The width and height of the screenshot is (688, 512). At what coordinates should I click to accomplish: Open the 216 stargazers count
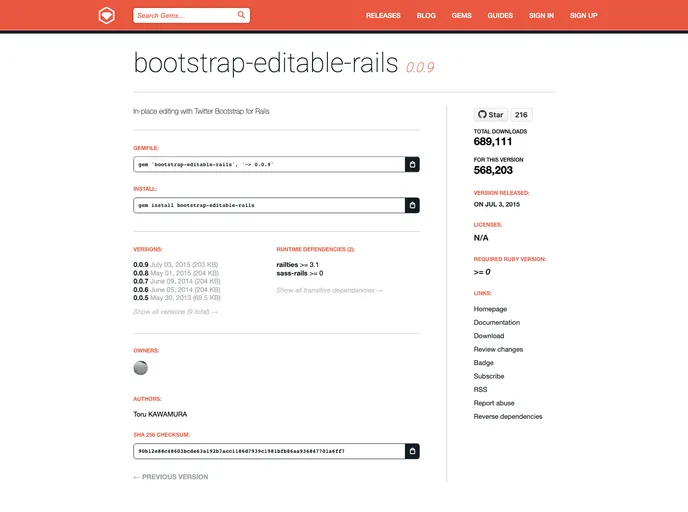521,115
